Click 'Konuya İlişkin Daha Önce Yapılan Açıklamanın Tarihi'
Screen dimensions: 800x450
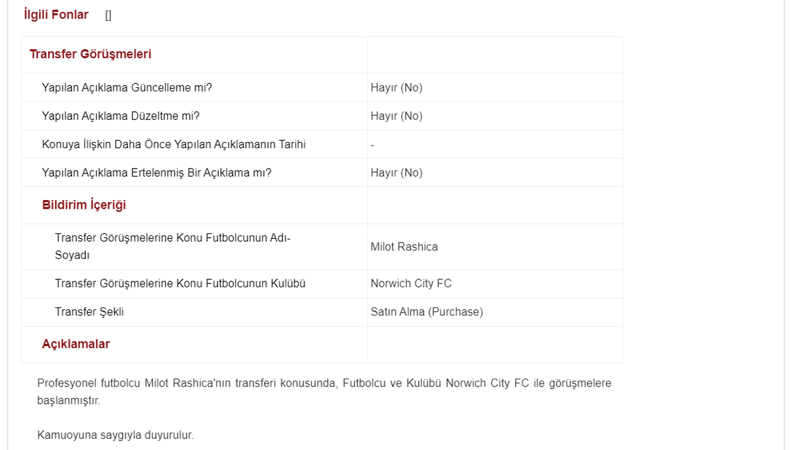click(x=173, y=144)
